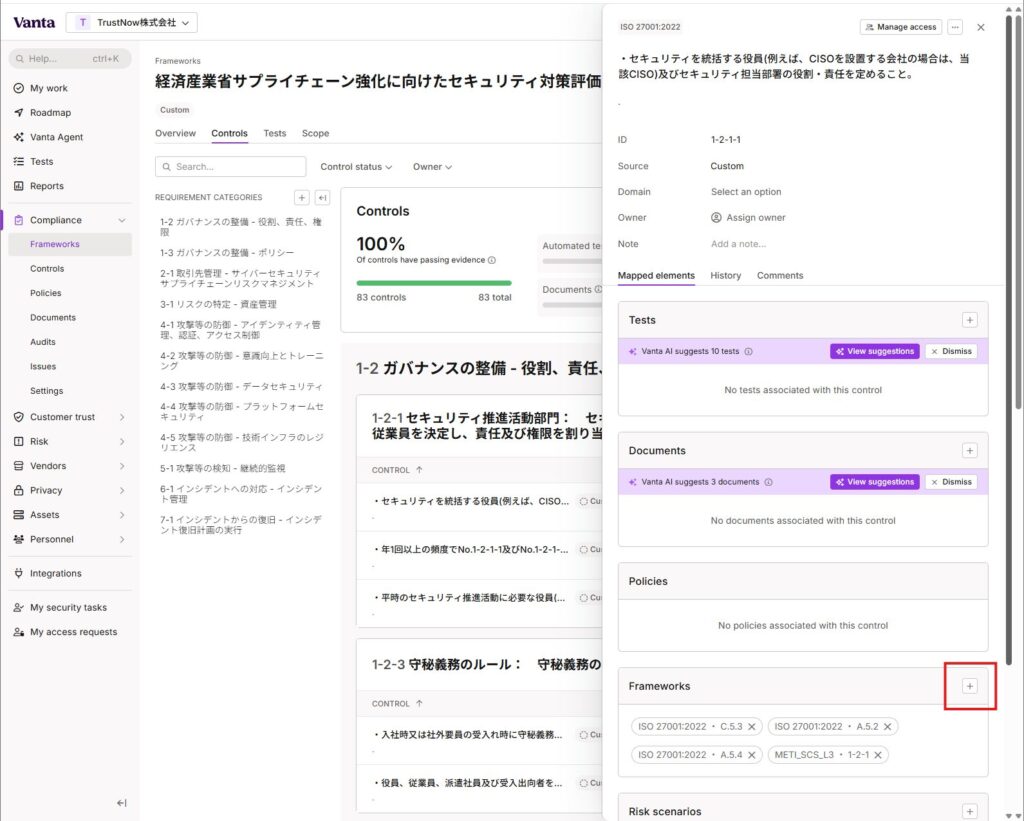The image size is (1024, 821).
Task: Open Vanta Agent in the sidebar
Action: point(56,137)
